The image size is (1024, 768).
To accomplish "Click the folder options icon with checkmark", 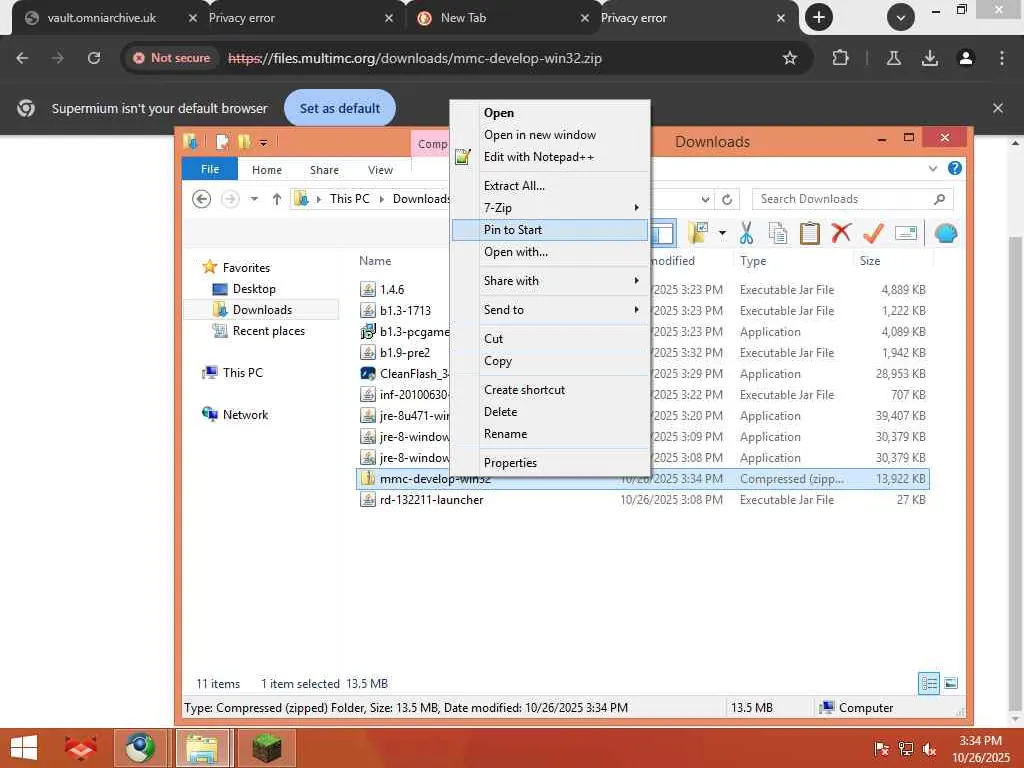I will [698, 232].
